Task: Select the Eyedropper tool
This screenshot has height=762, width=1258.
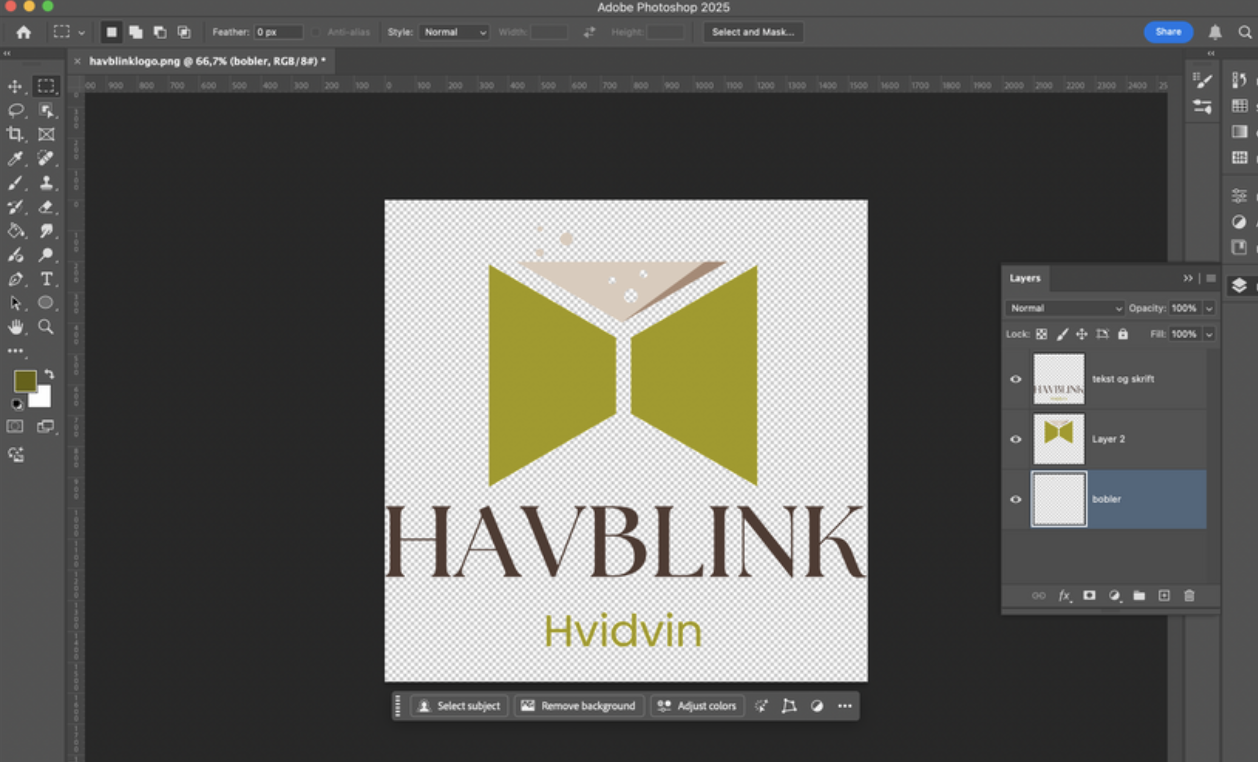Action: (x=15, y=158)
